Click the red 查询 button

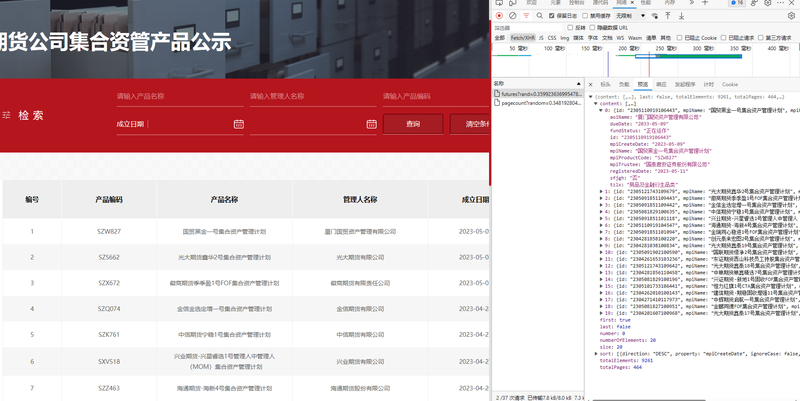413,124
